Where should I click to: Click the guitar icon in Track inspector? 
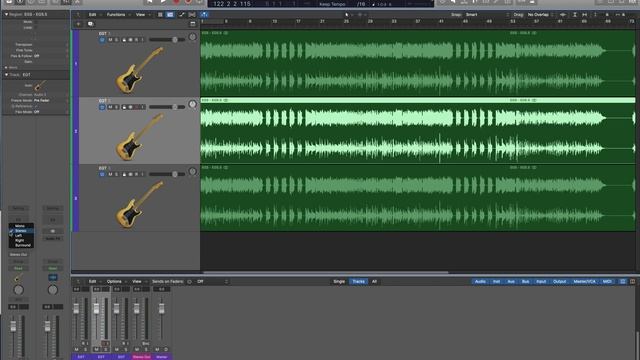40,86
